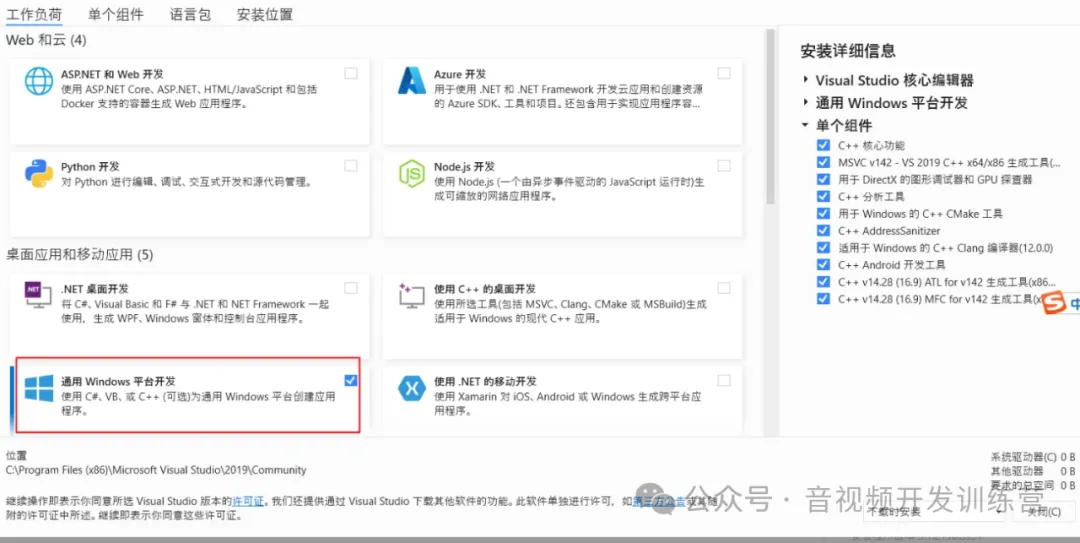Open the 下载时安装 install mode dropdown
The width and height of the screenshot is (1080, 543).
coord(935,511)
